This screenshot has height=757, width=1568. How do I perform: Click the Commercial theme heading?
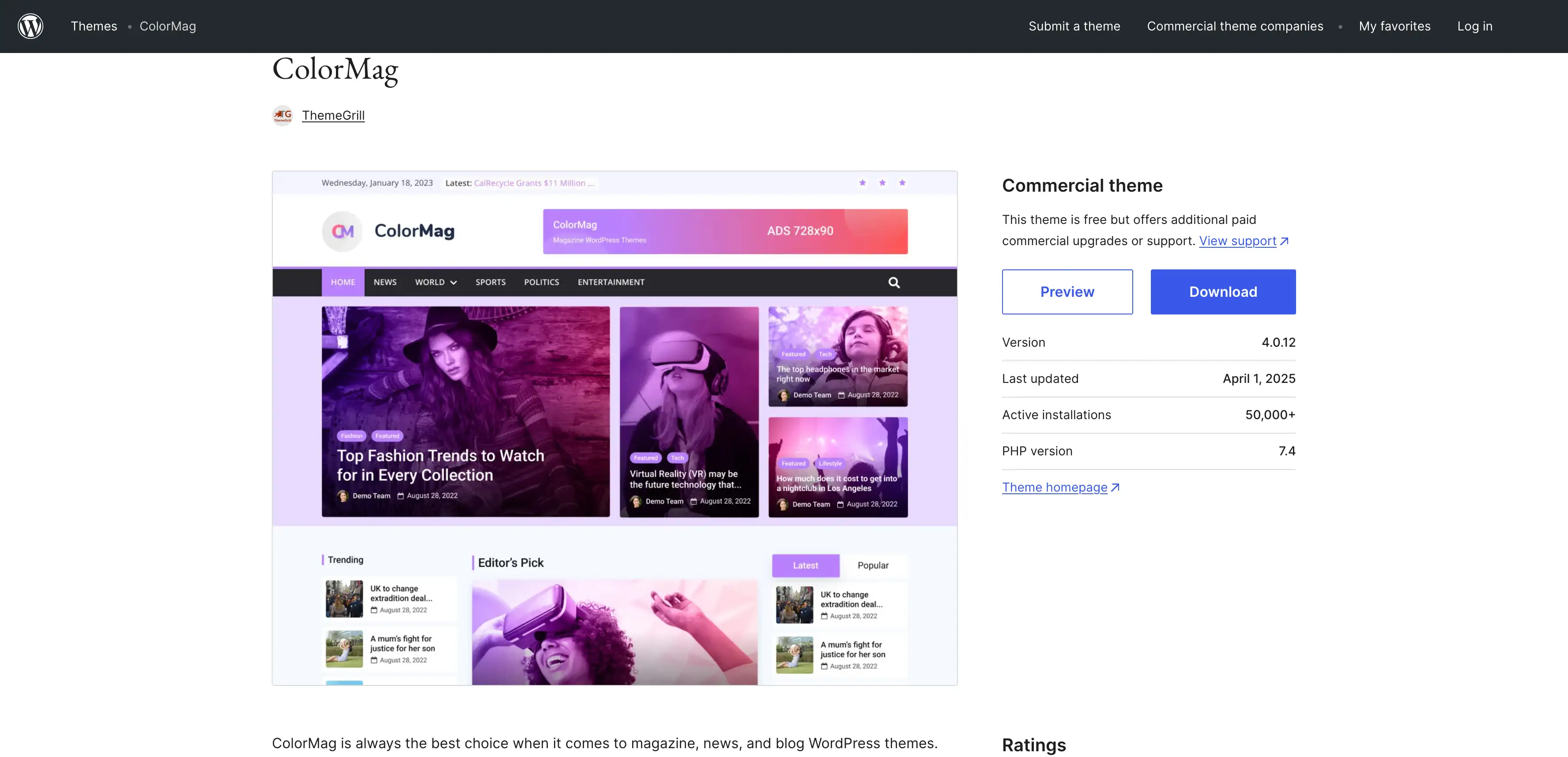pyautogui.click(x=1082, y=185)
